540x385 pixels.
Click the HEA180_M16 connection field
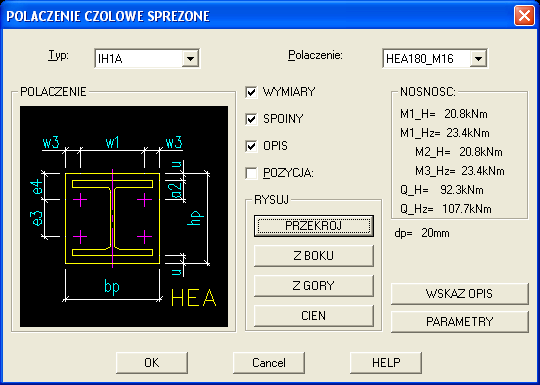click(435, 59)
